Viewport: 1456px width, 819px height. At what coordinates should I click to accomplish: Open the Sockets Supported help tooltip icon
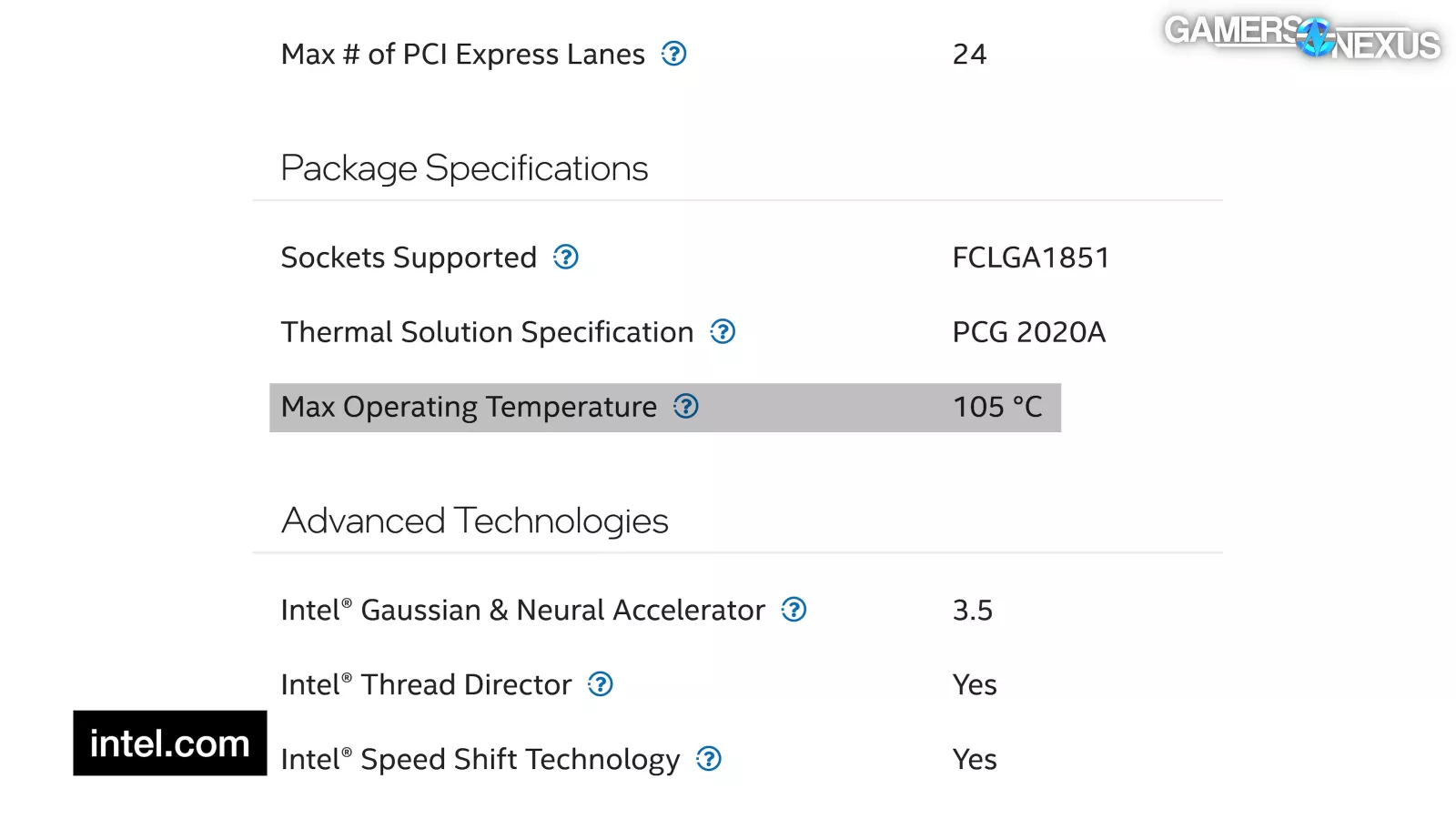(566, 258)
